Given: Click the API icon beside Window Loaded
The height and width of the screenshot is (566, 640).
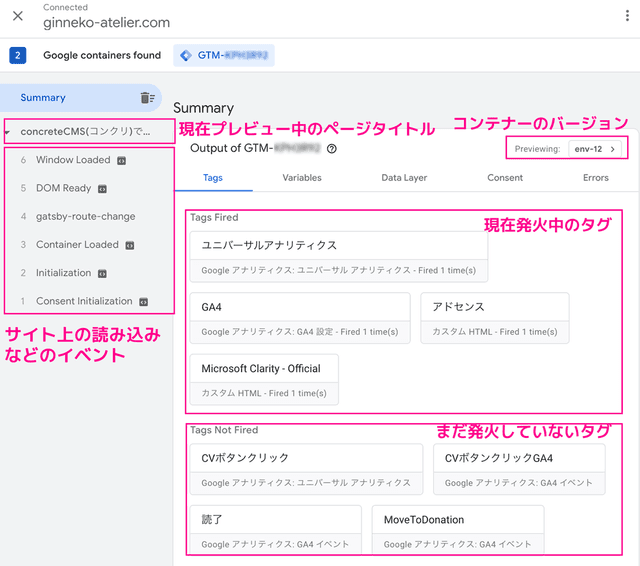Looking at the screenshot, I should (x=122, y=161).
